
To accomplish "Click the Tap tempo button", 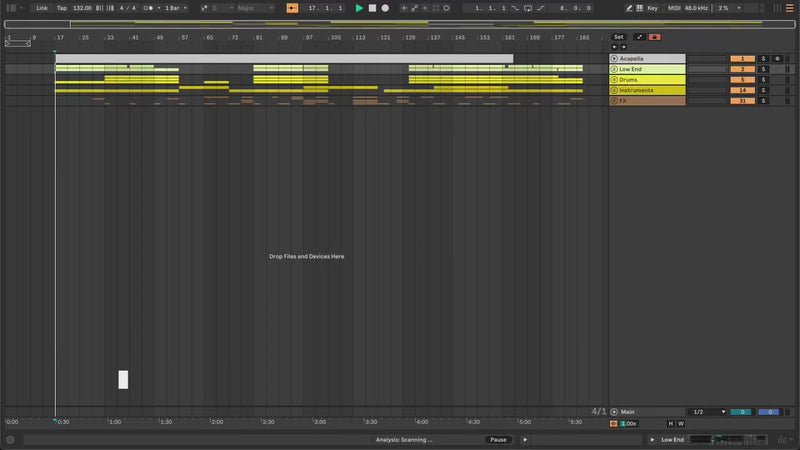I will coord(62,8).
